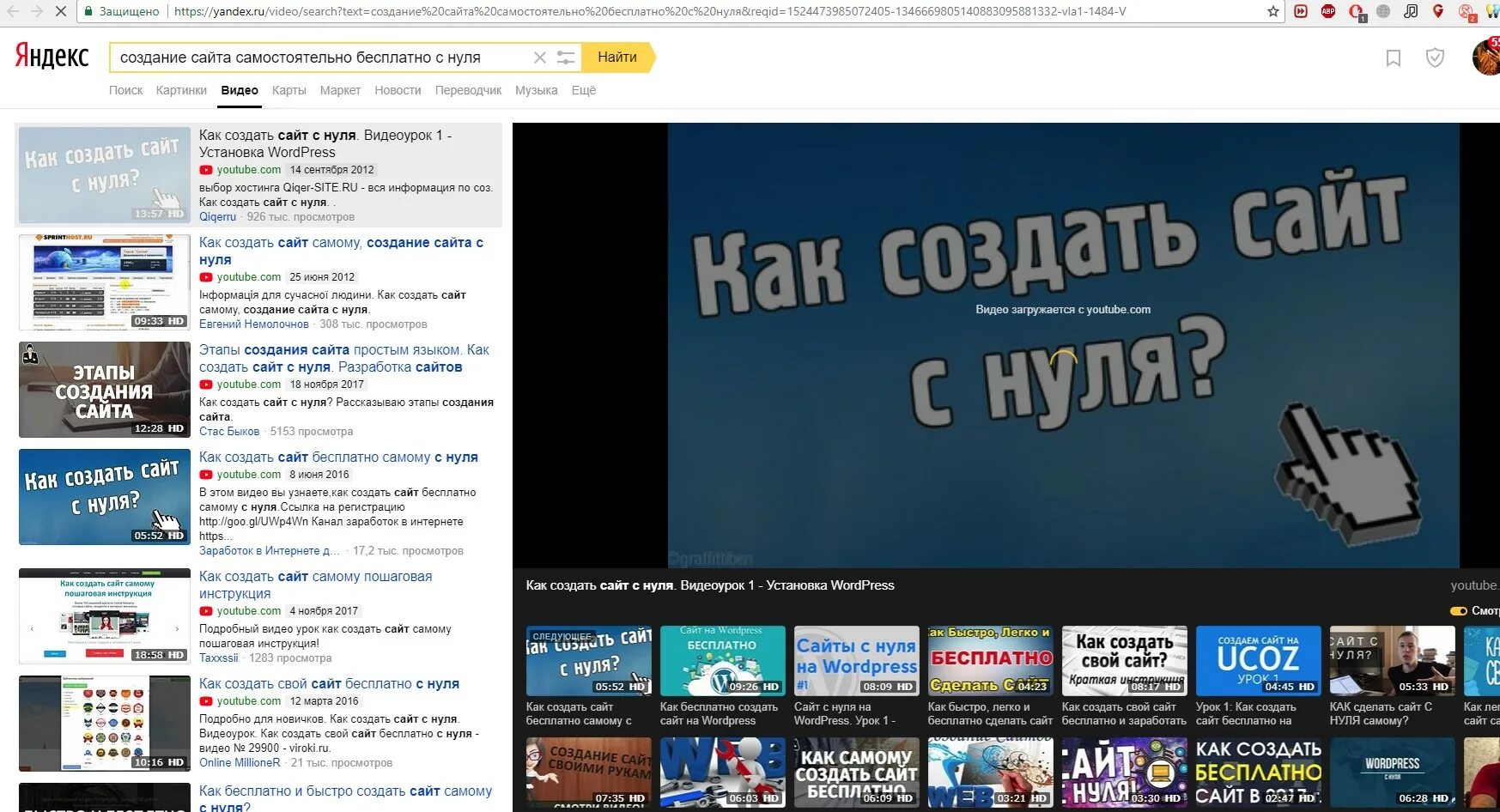Play next video marked Следующее 05:52
1500x812 pixels.
588,661
